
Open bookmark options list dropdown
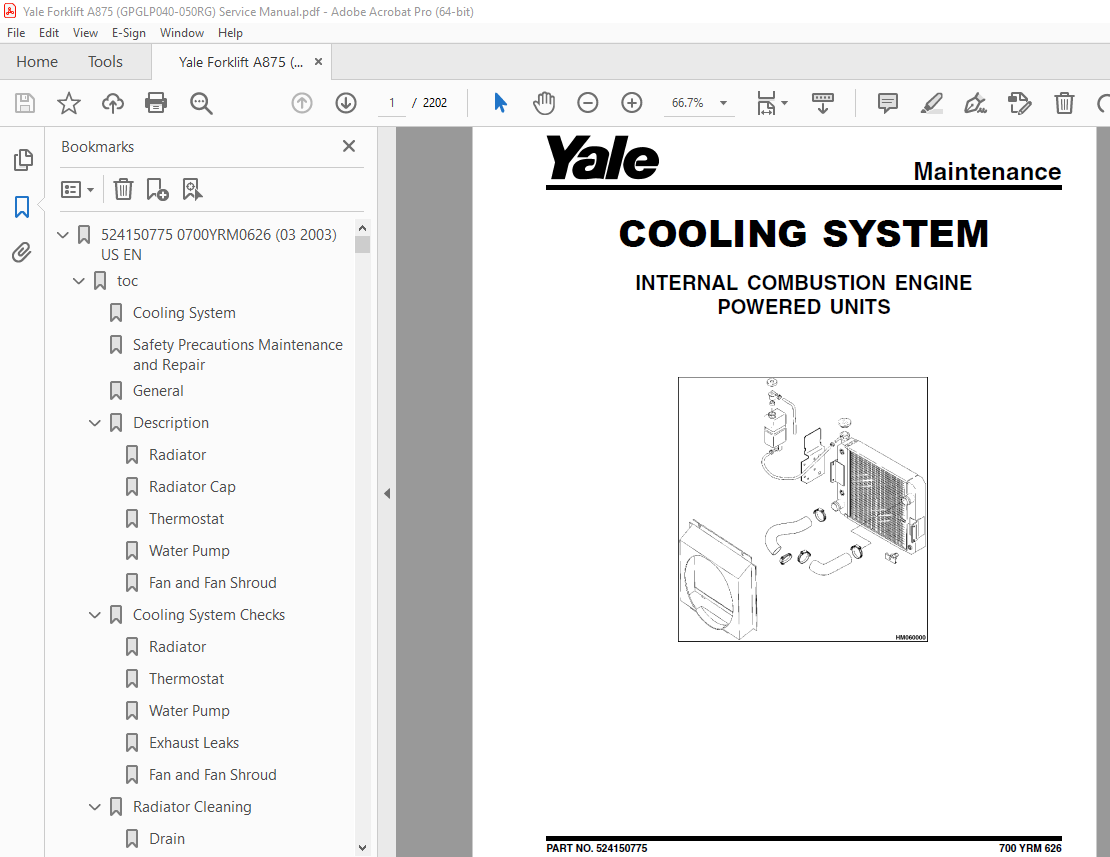click(x=77, y=190)
